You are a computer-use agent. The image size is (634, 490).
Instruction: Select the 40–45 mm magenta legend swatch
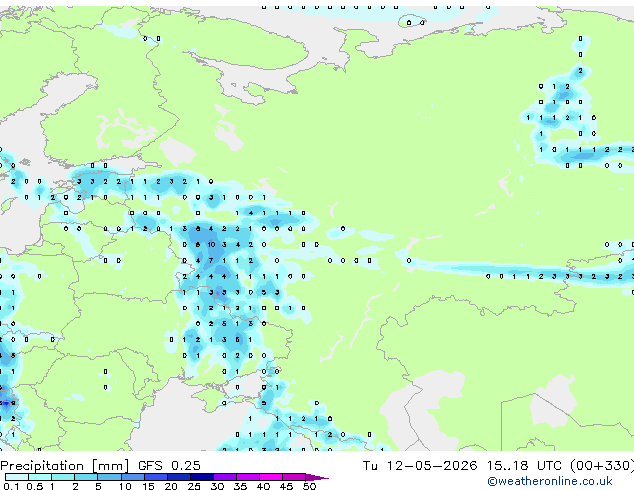coord(271,477)
